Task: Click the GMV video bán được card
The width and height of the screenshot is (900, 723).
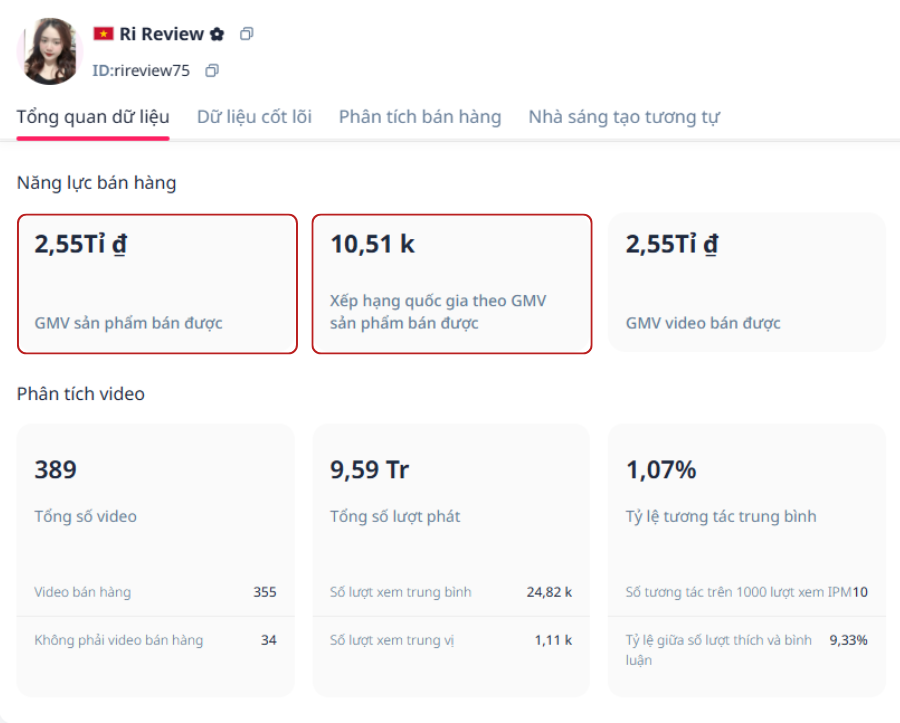Action: click(x=746, y=283)
